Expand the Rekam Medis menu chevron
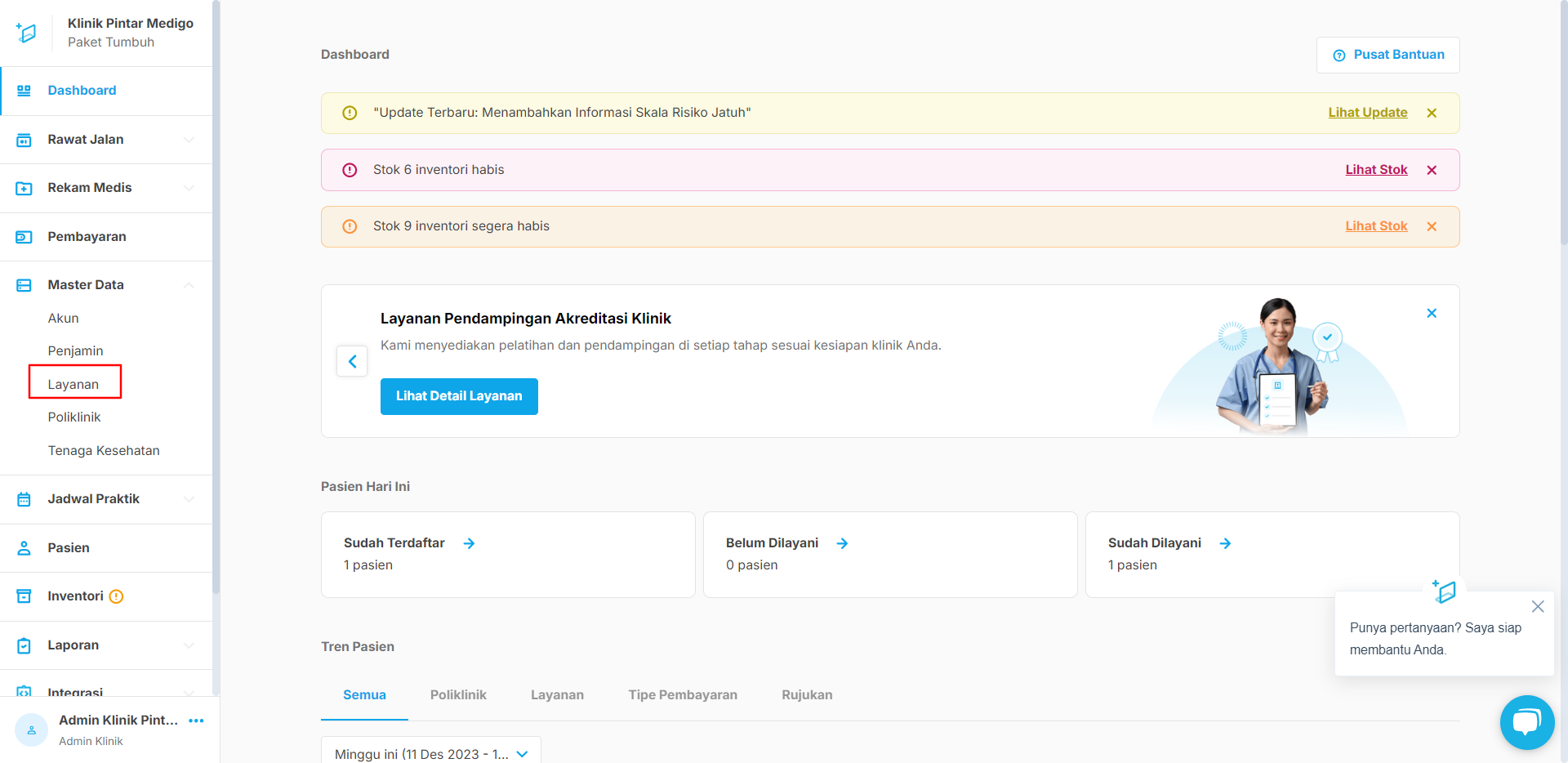 pyautogui.click(x=189, y=188)
